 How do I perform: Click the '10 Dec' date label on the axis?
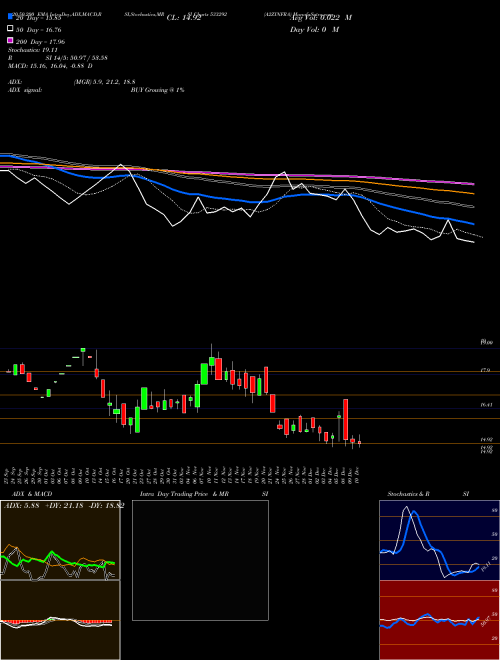tap(357, 475)
